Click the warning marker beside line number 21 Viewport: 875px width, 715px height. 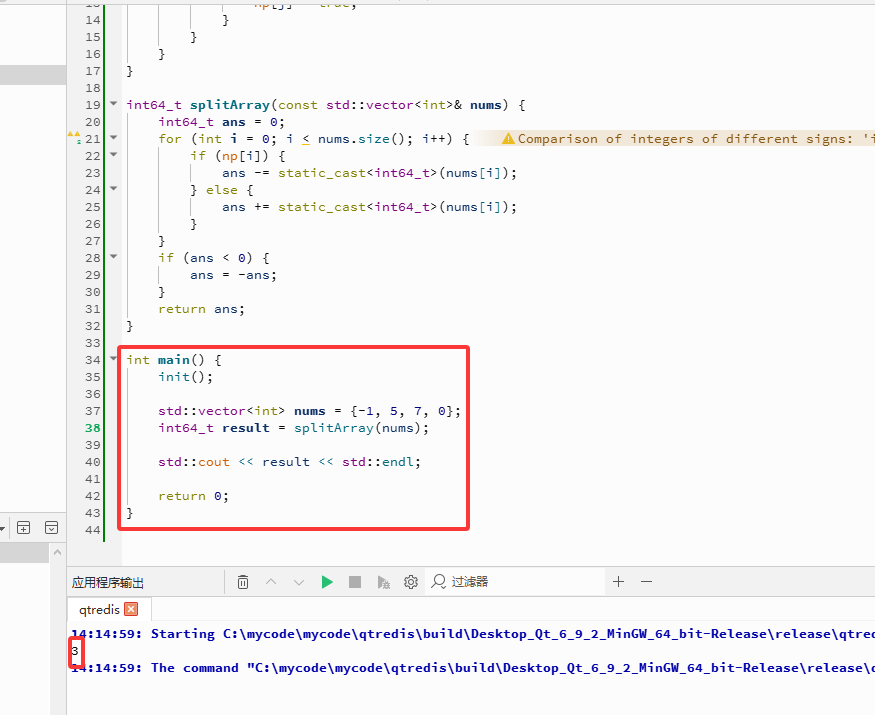(x=74, y=137)
